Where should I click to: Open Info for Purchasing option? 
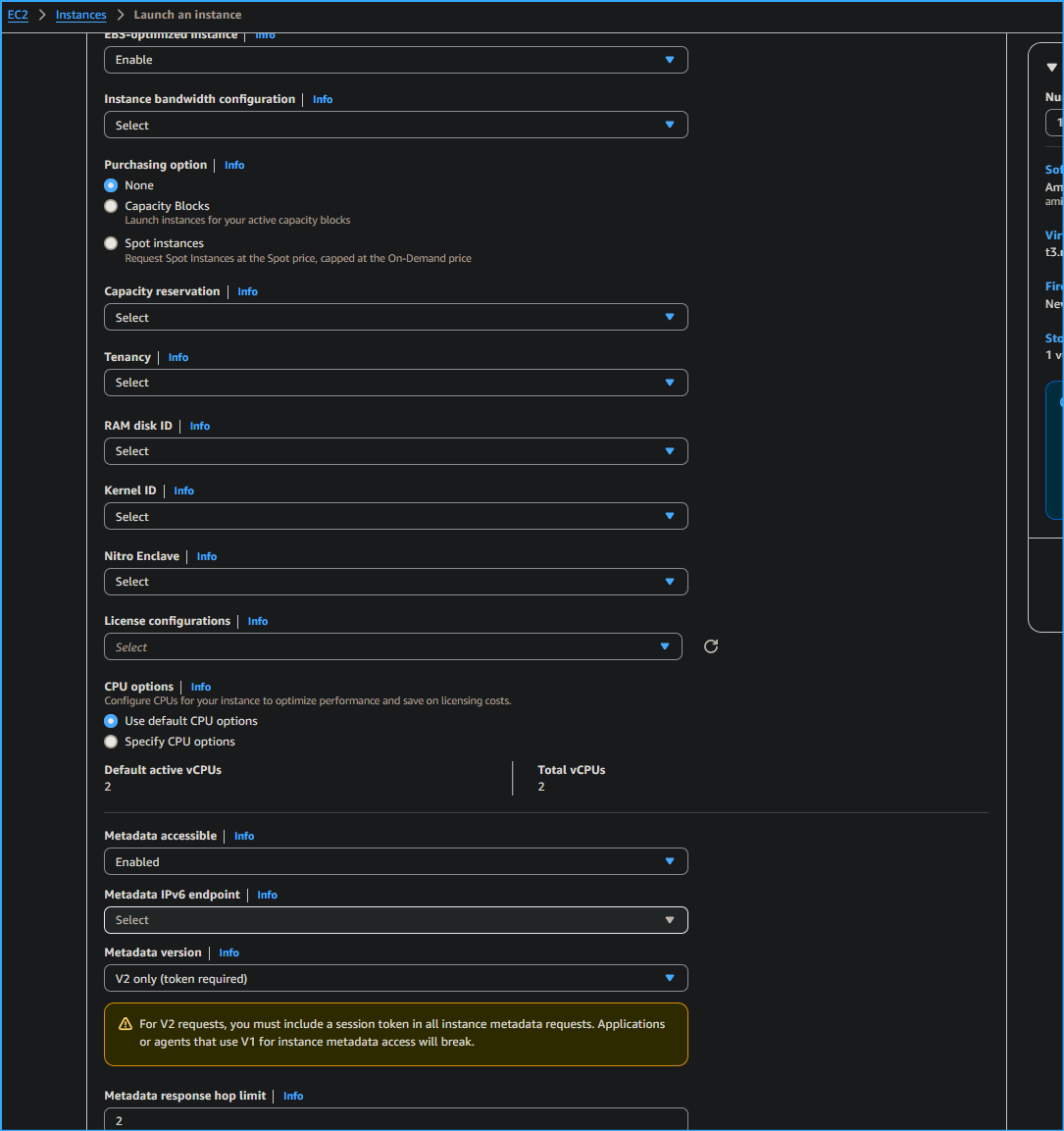[234, 165]
